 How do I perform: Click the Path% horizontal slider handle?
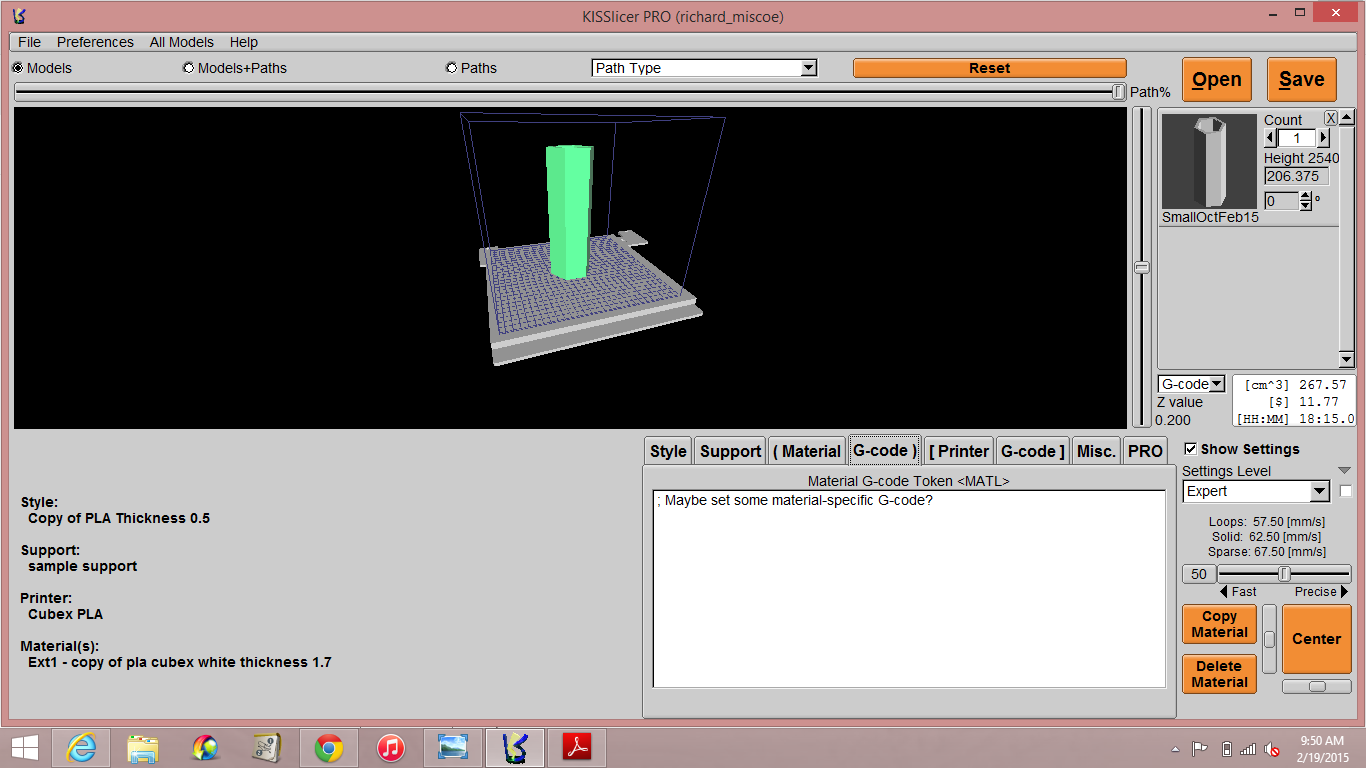pyautogui.click(x=1118, y=92)
